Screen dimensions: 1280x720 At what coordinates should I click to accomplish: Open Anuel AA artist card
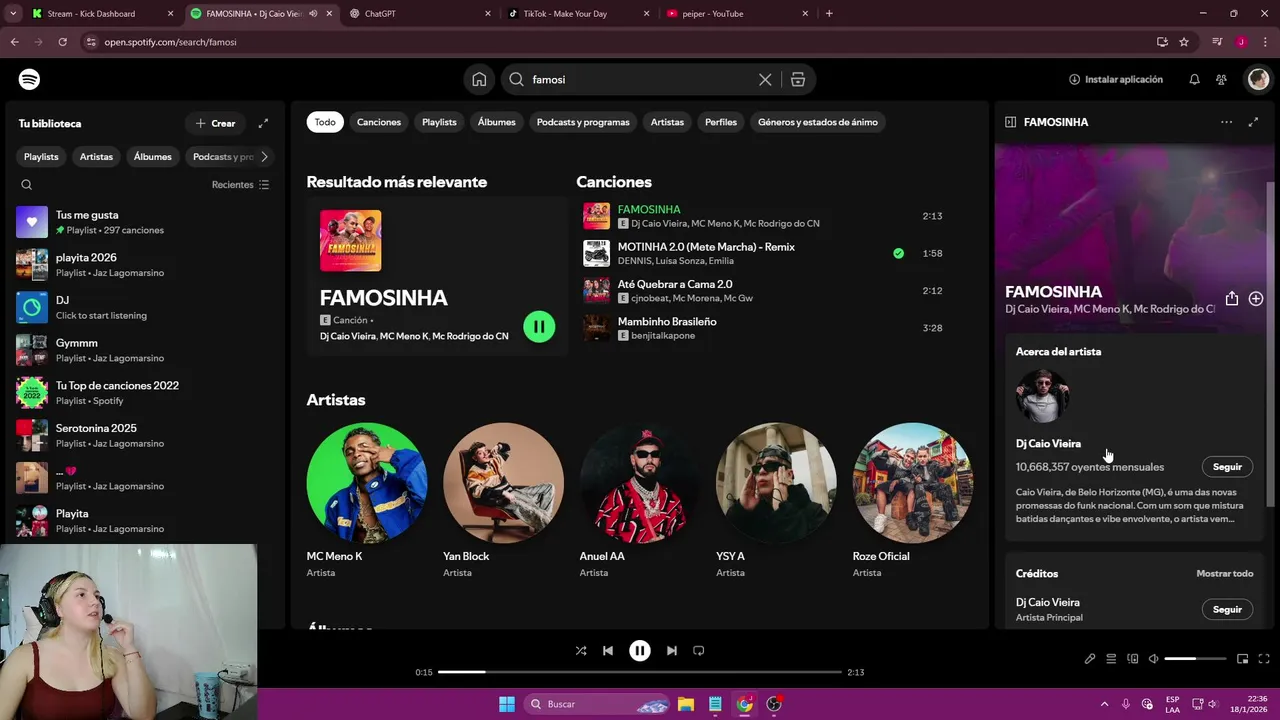click(640, 500)
